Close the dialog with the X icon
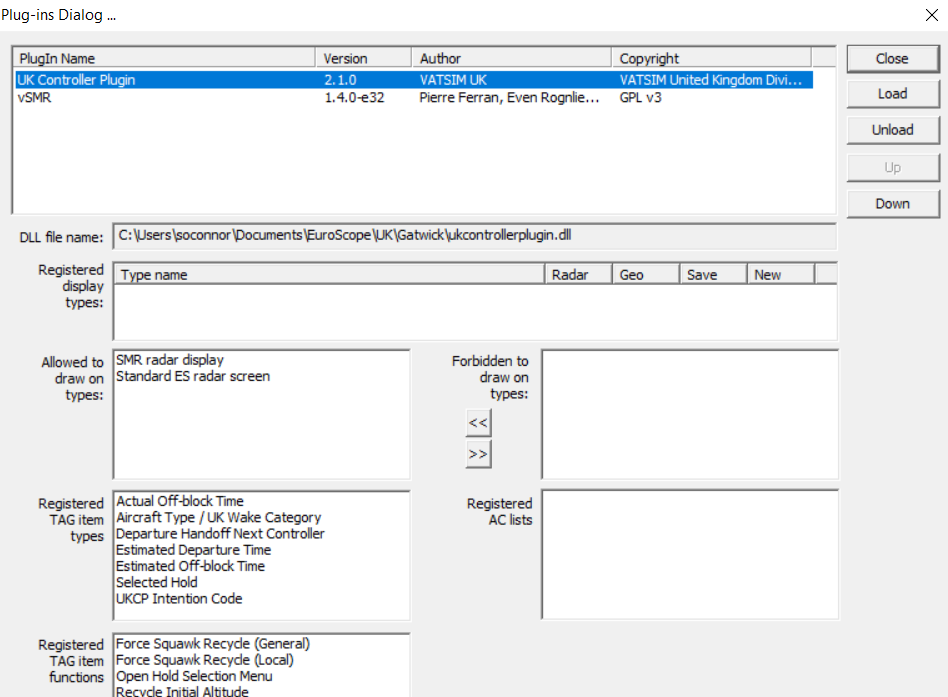The width and height of the screenshot is (948, 697). (932, 15)
